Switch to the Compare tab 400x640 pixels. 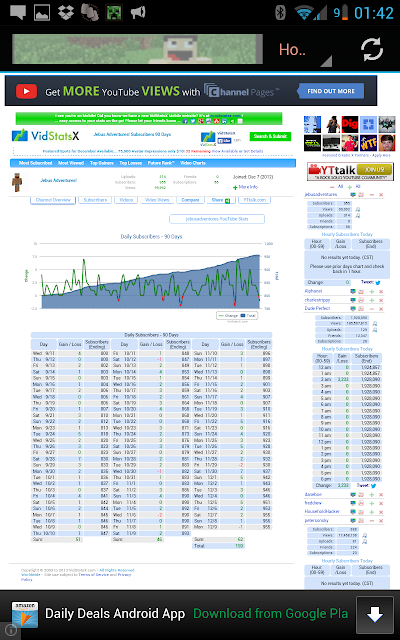[190, 200]
